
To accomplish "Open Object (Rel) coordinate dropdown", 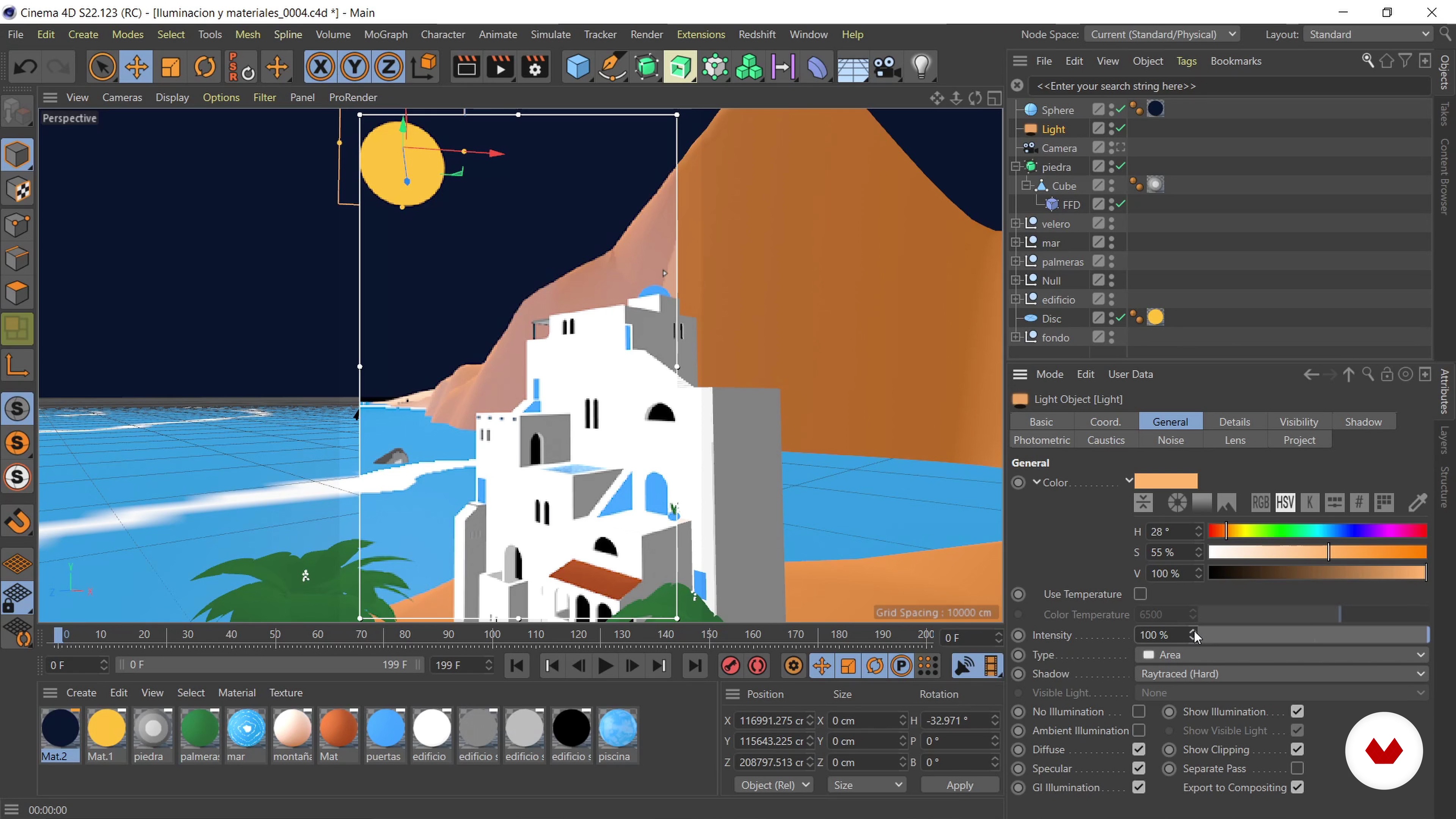I will (x=774, y=785).
